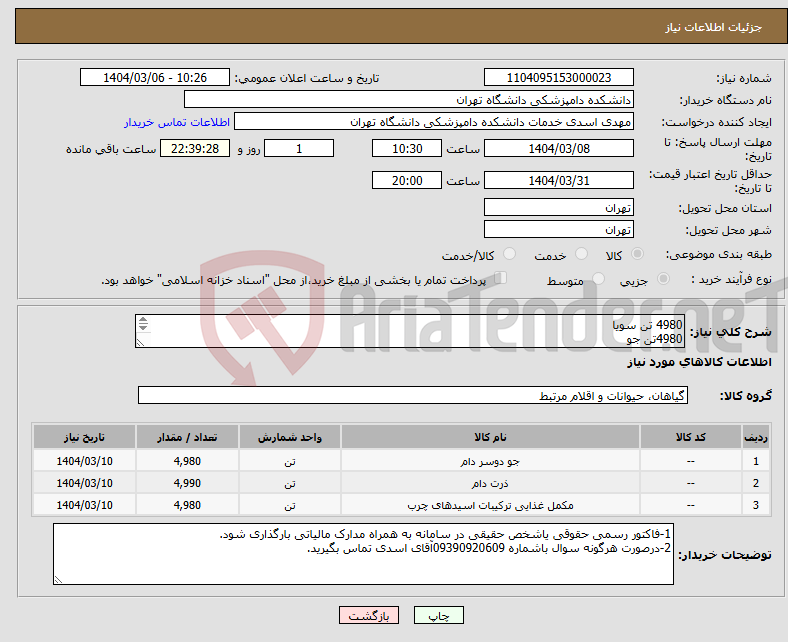788x642 pixels.
Task: Click the remaining days field showing 1
Action: click(299, 148)
